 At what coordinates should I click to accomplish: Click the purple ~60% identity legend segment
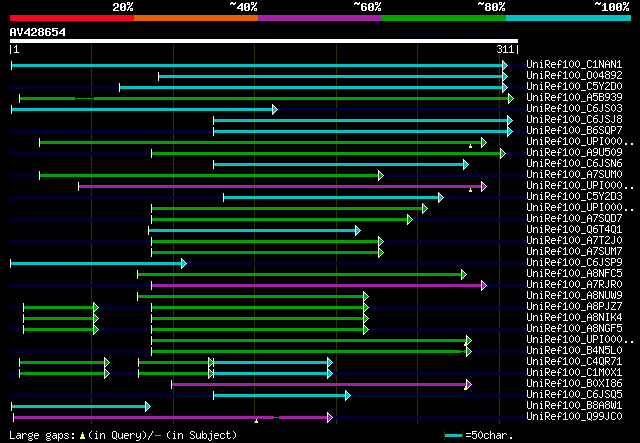pos(320,18)
